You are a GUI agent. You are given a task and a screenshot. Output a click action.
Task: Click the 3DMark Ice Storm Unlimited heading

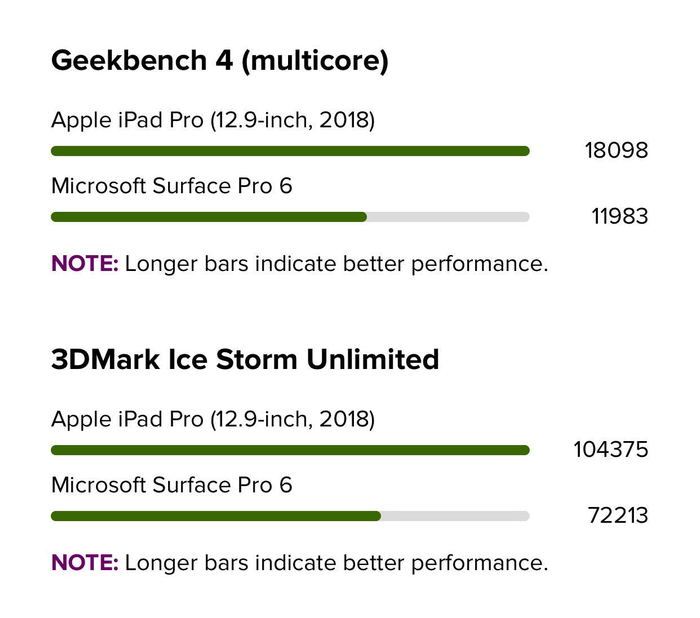coord(245,359)
